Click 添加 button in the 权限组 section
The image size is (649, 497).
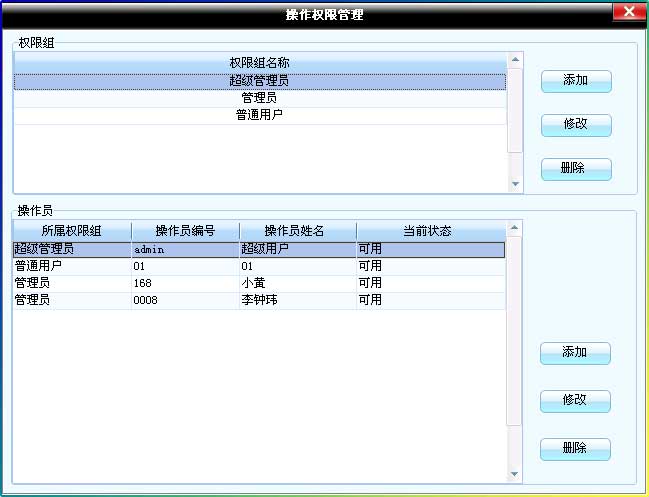[x=575, y=81]
